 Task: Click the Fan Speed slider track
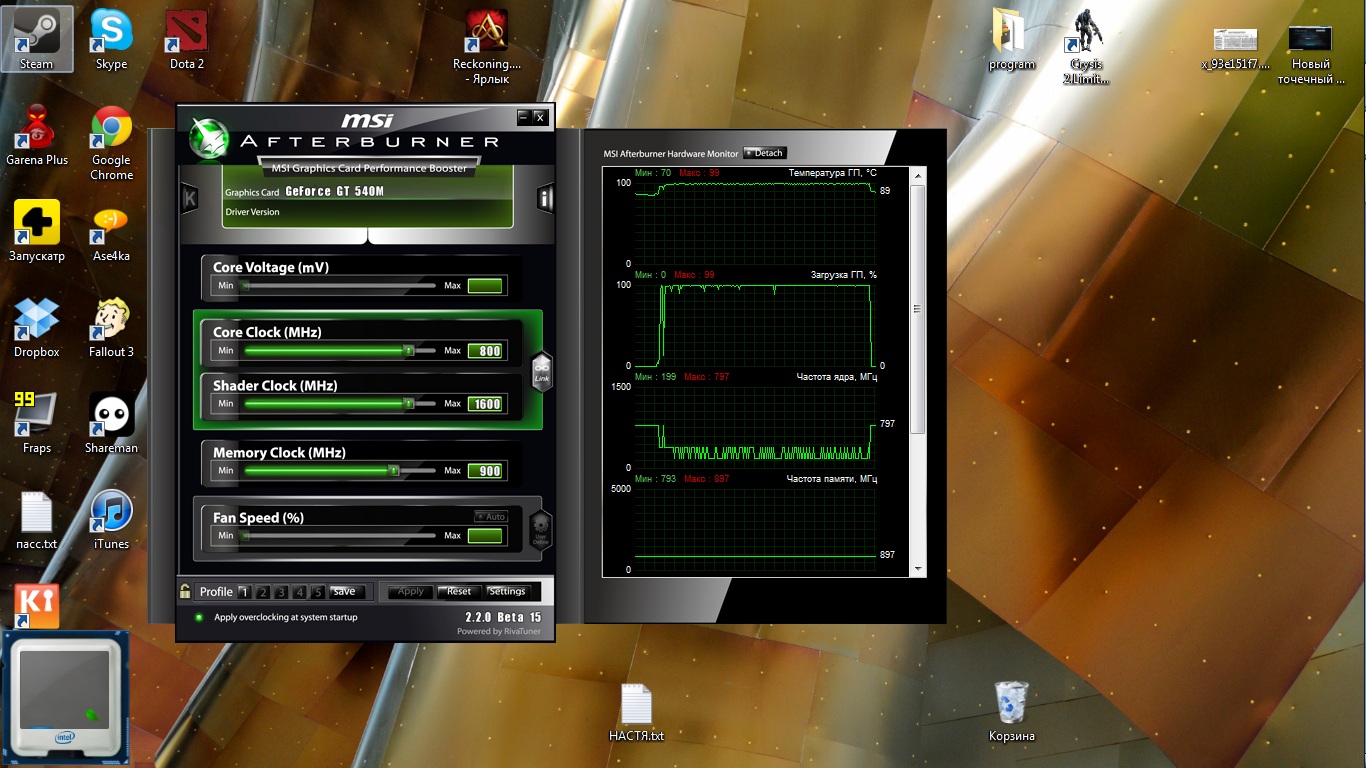coord(339,536)
